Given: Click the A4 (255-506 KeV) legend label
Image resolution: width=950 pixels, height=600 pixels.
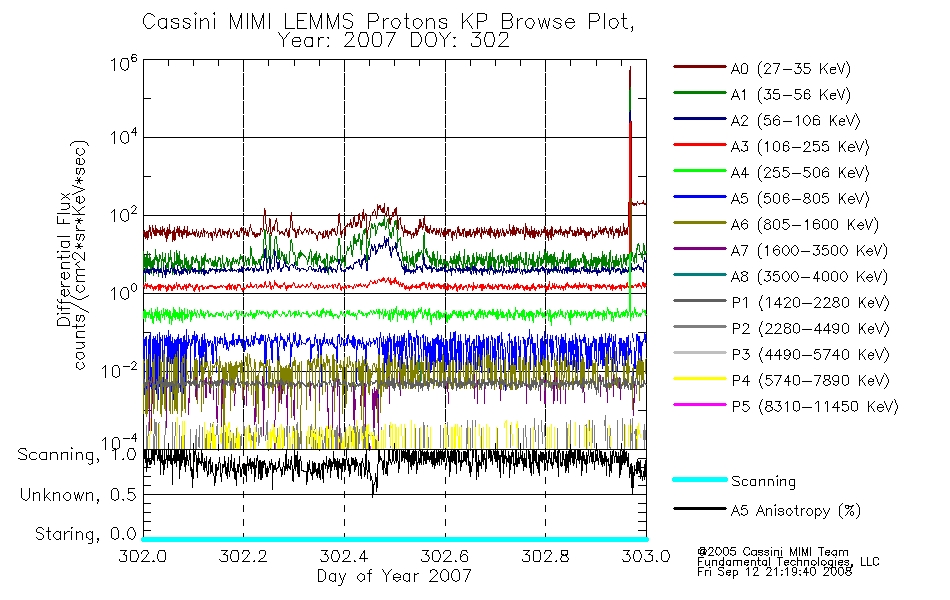Looking at the screenshot, I should 800,173.
